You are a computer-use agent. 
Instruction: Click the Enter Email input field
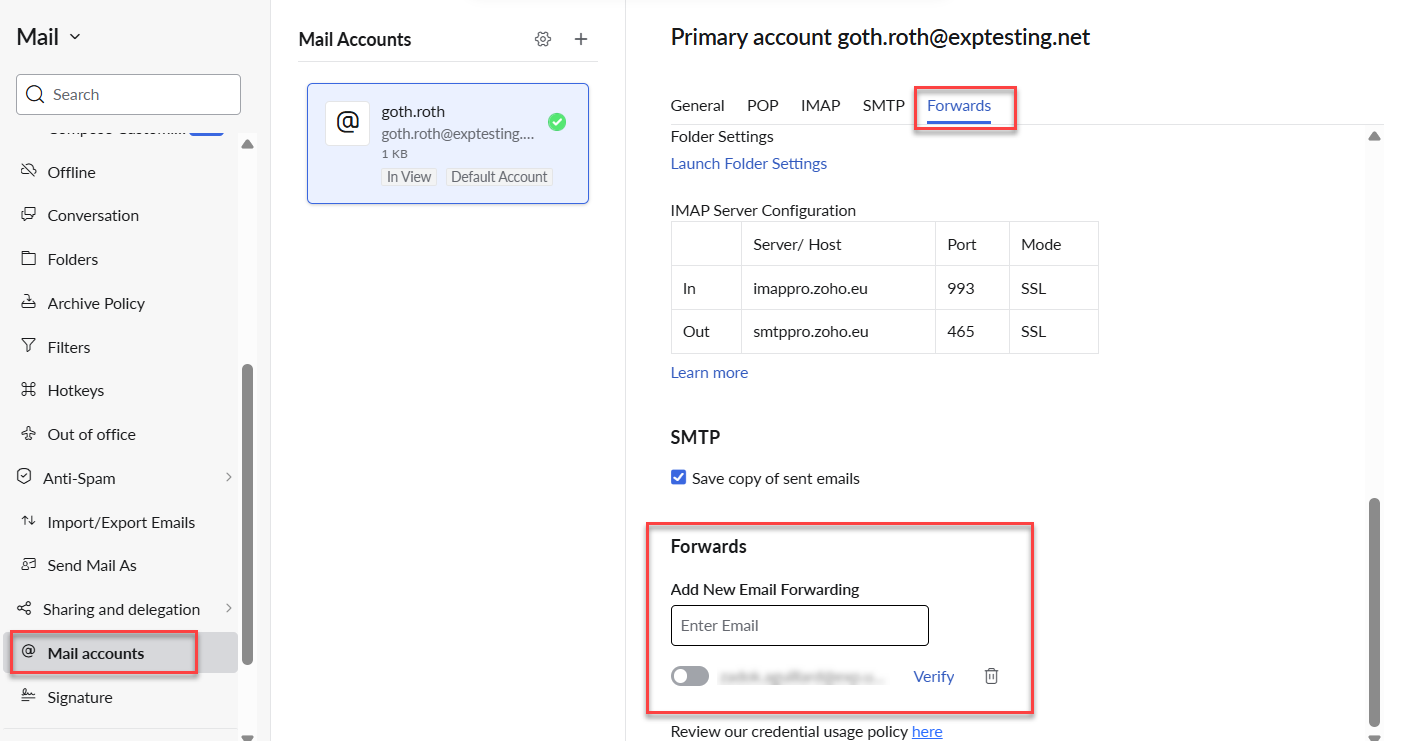point(799,625)
